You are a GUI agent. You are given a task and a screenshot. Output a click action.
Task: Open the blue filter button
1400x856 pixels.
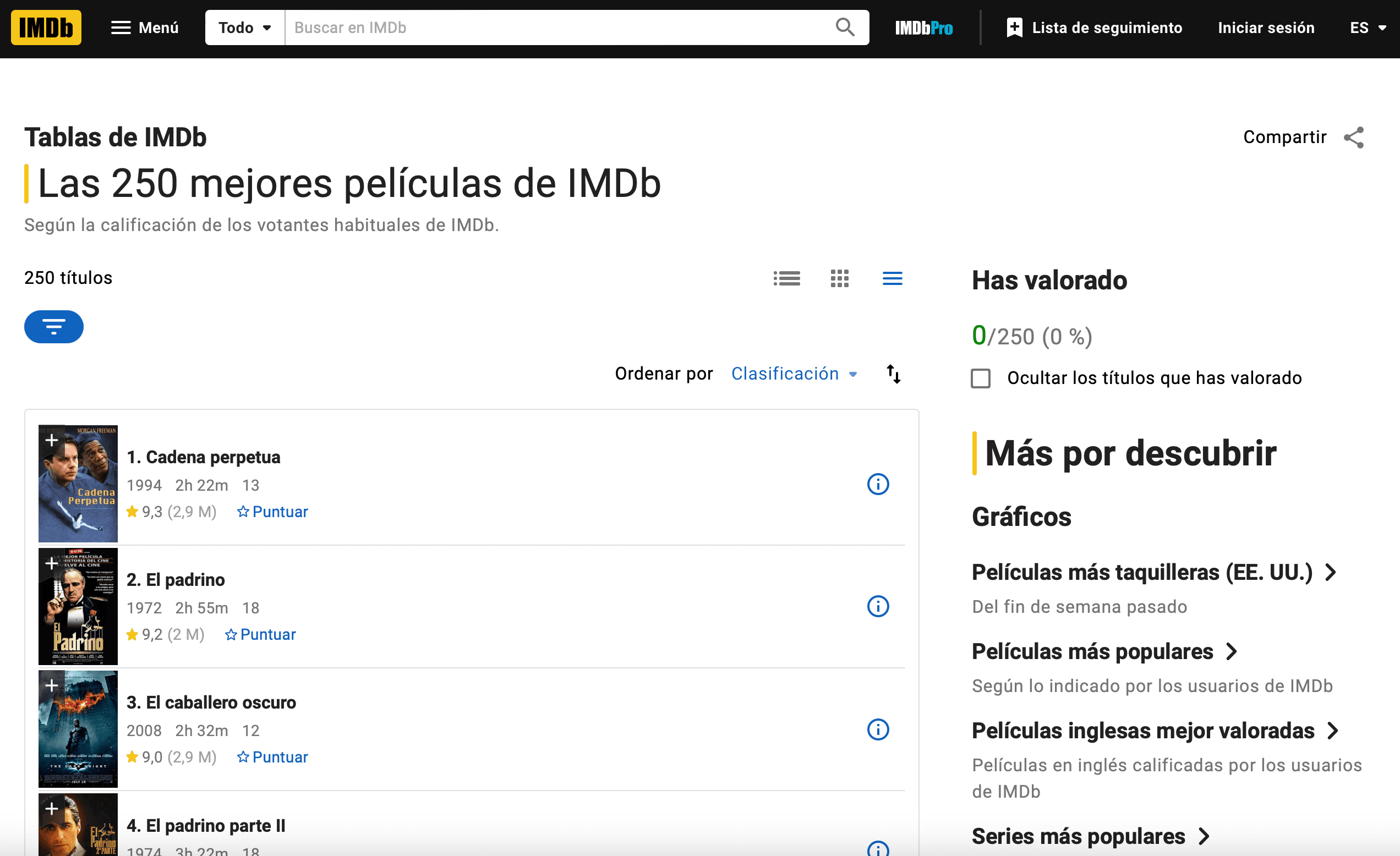pyautogui.click(x=54, y=327)
